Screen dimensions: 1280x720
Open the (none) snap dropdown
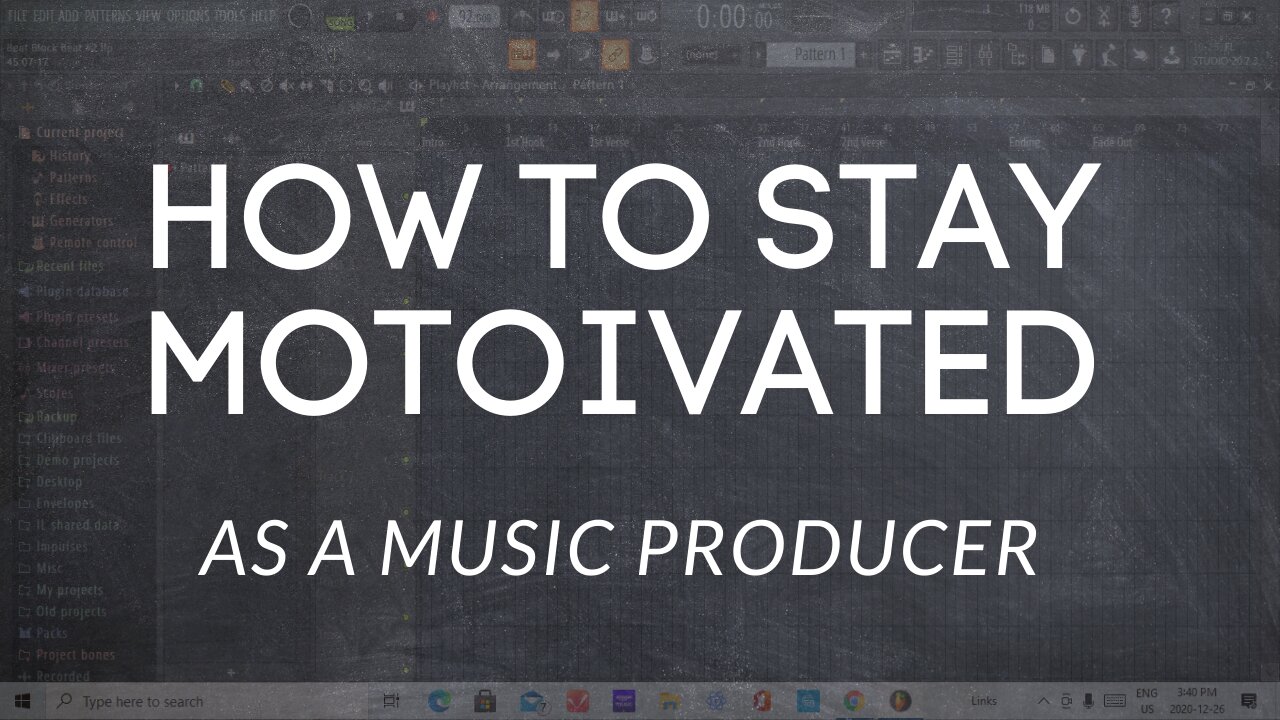(712, 55)
